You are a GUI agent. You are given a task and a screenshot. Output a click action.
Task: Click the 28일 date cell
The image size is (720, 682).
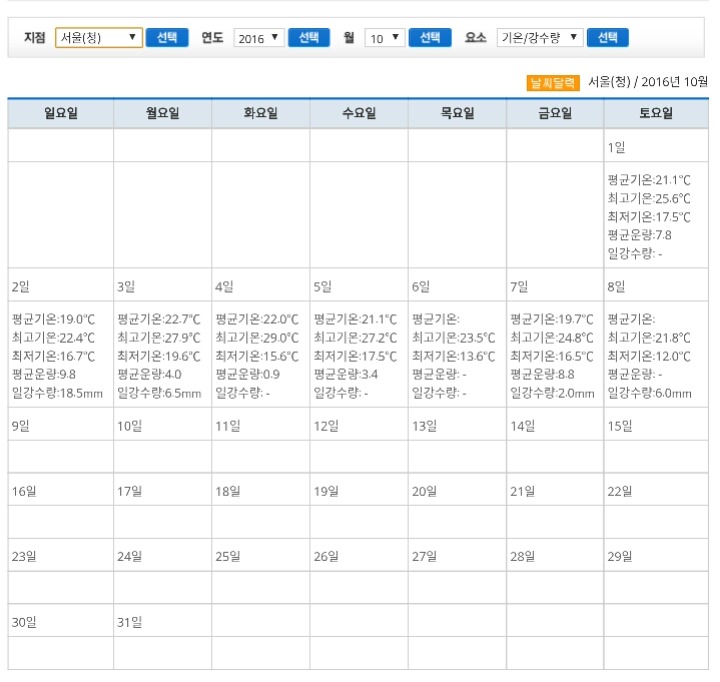555,555
